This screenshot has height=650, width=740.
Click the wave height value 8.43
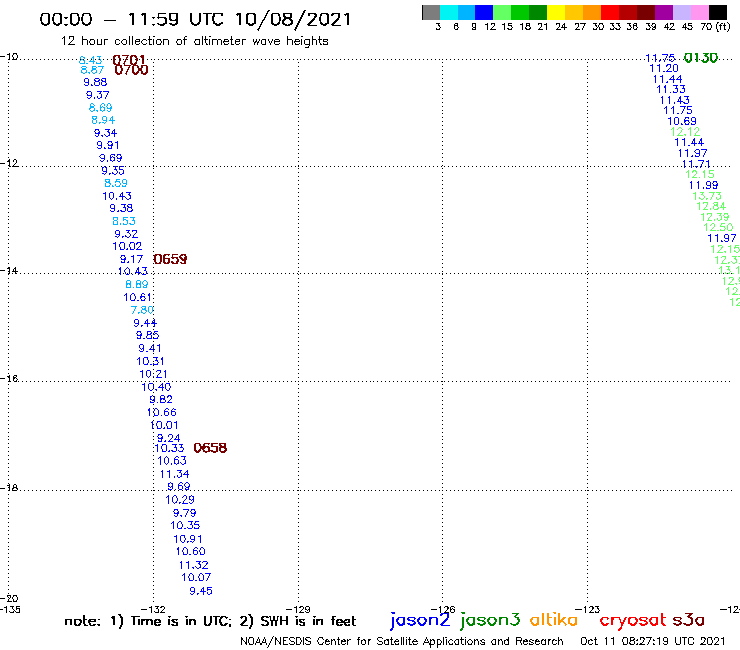(x=90, y=60)
